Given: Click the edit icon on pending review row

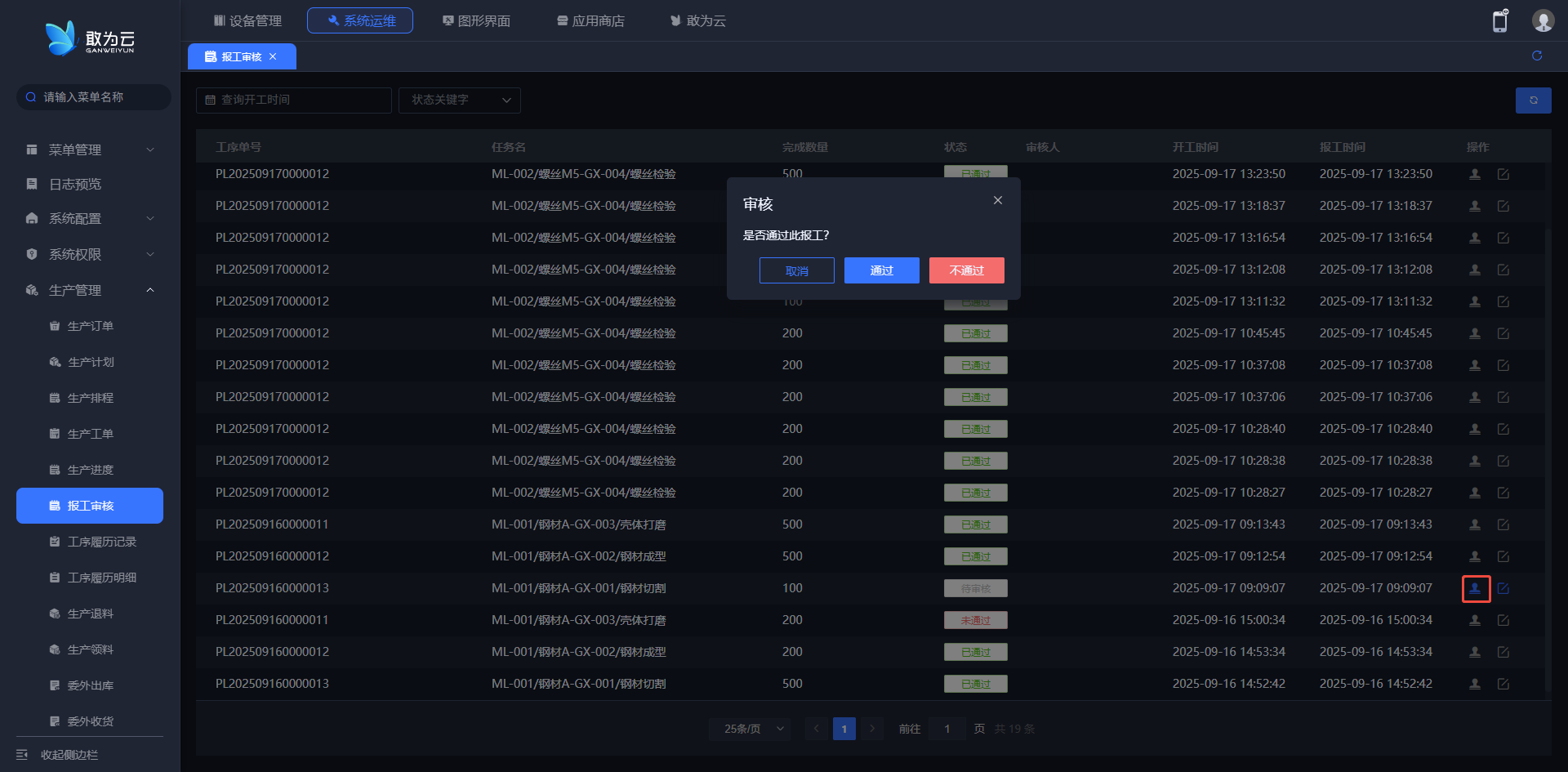Looking at the screenshot, I should click(x=1503, y=588).
